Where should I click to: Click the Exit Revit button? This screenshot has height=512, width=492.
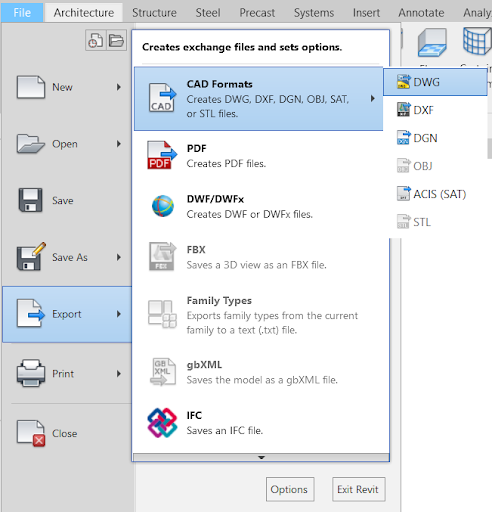click(359, 489)
